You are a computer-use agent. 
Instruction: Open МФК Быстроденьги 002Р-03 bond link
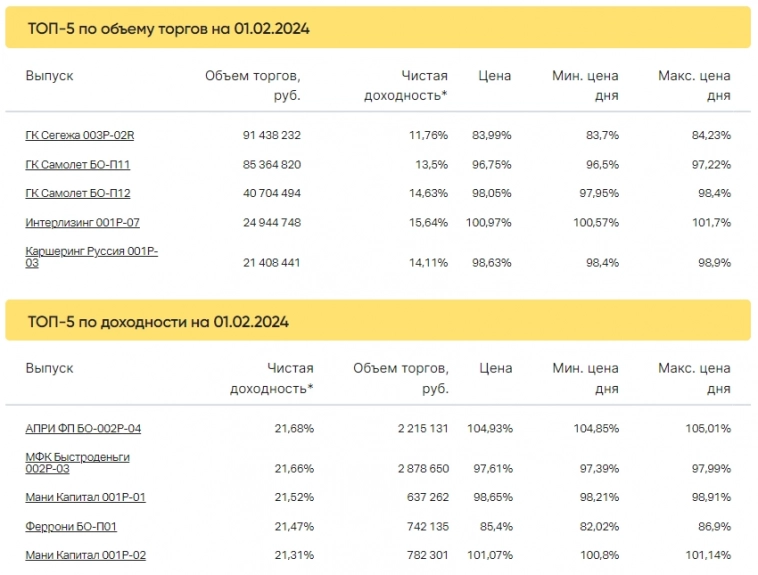point(77,463)
